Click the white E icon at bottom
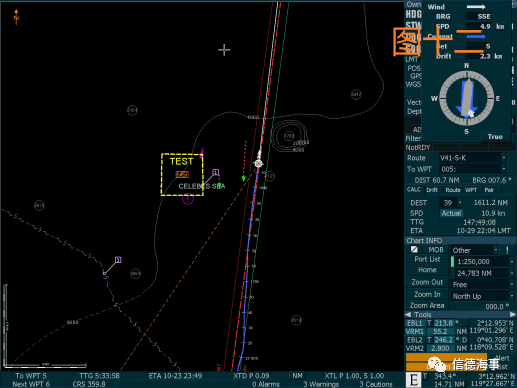The height and width of the screenshot is (388, 517). [x=414, y=380]
